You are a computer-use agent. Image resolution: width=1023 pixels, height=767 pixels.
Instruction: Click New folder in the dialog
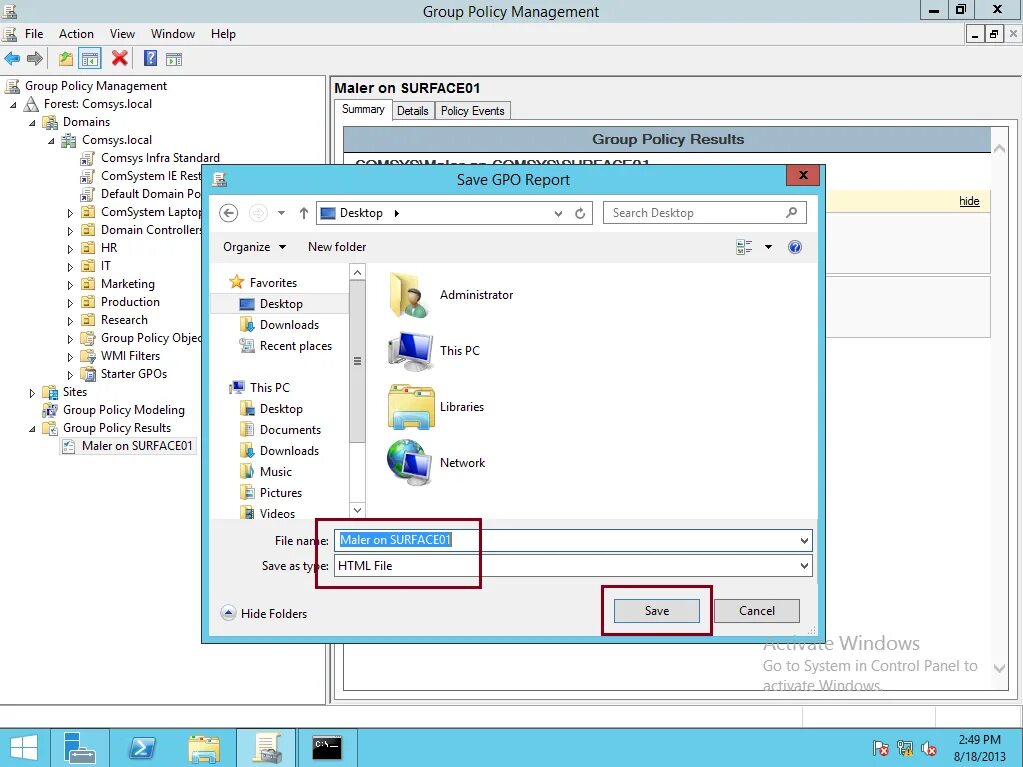tap(337, 247)
